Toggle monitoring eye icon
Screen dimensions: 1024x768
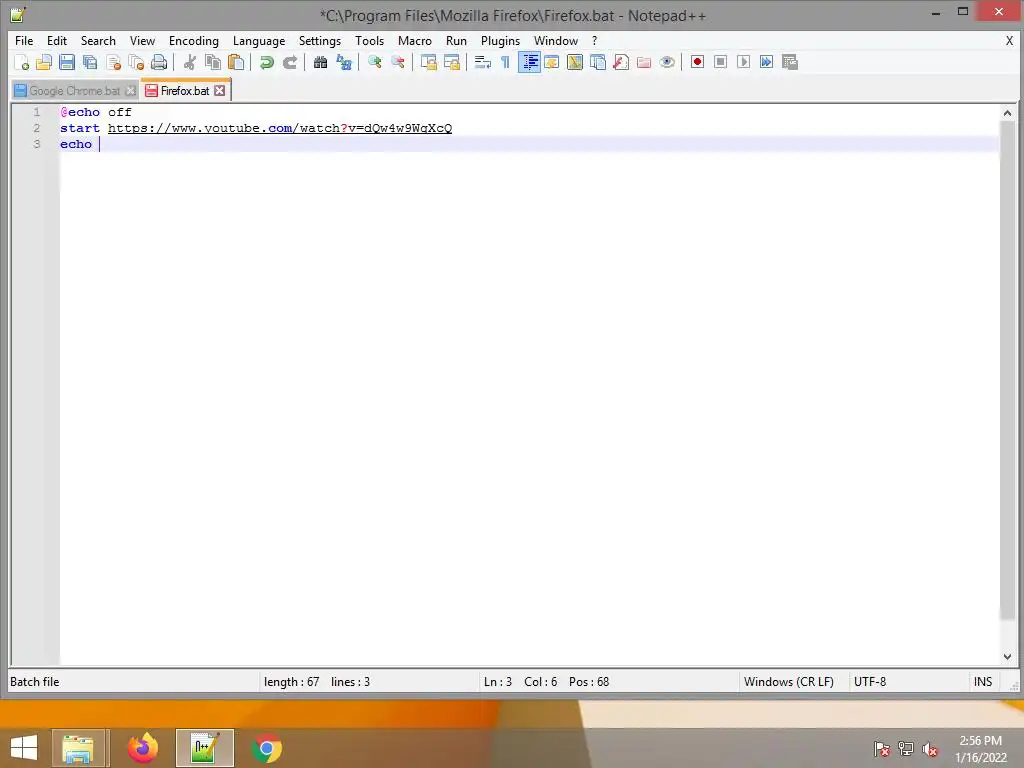(x=667, y=62)
